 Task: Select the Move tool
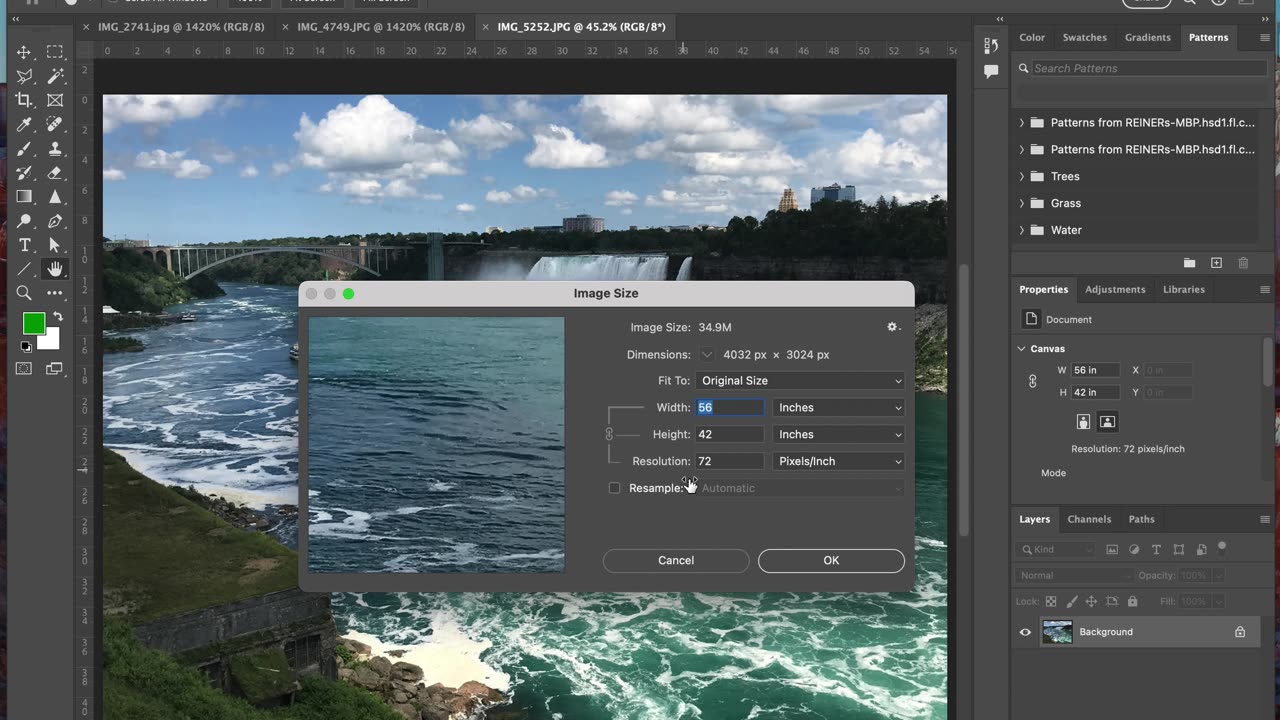24,52
